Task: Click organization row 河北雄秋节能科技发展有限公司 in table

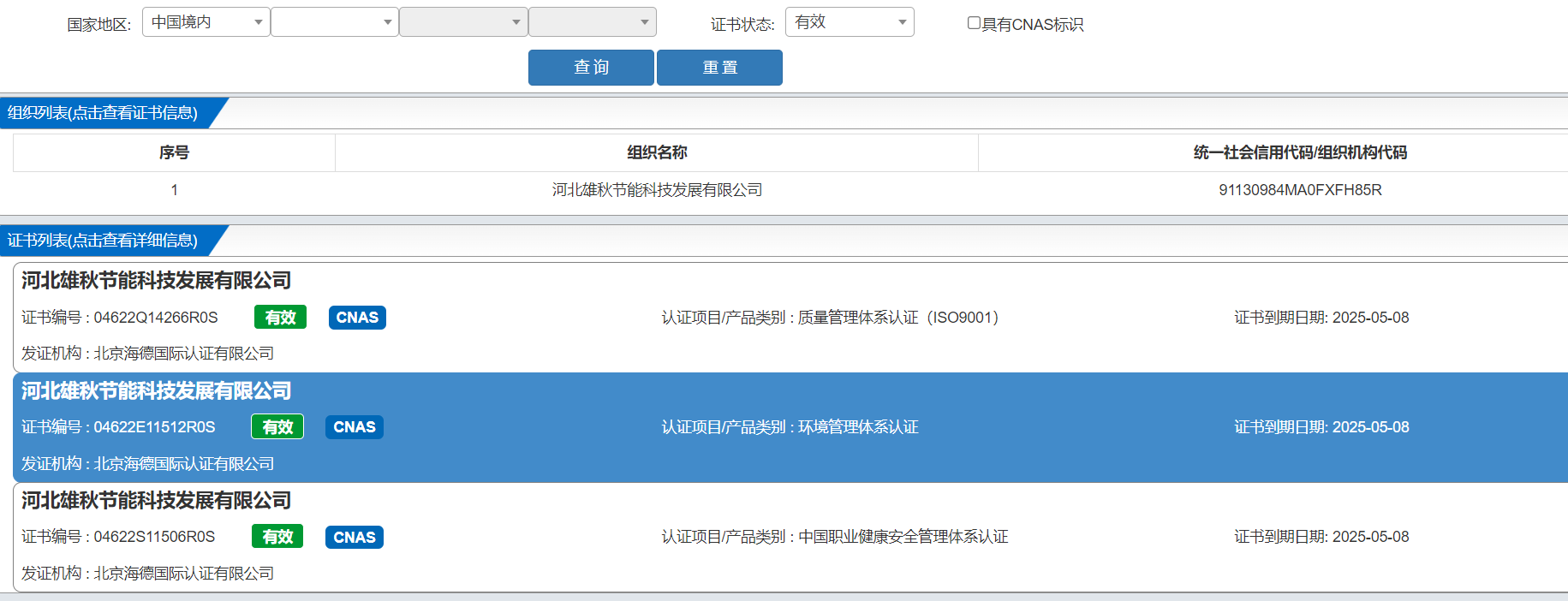Action: 657,190
